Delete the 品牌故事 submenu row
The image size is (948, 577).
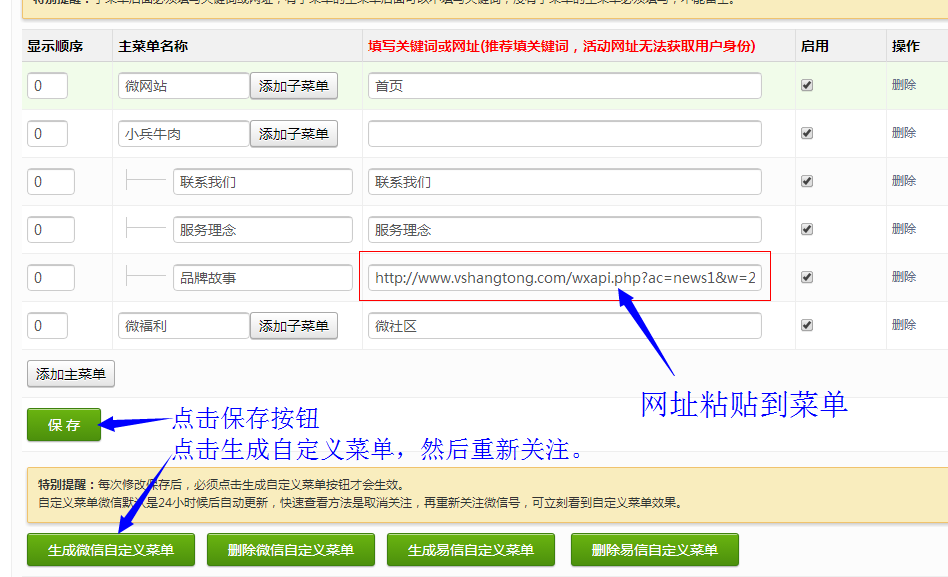(x=903, y=277)
